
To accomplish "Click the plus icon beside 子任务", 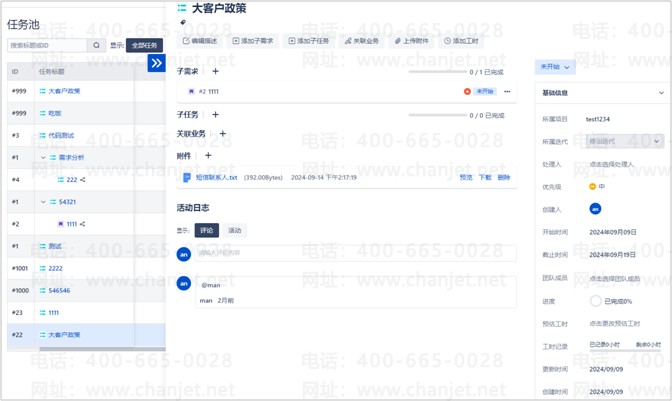I will coord(216,114).
